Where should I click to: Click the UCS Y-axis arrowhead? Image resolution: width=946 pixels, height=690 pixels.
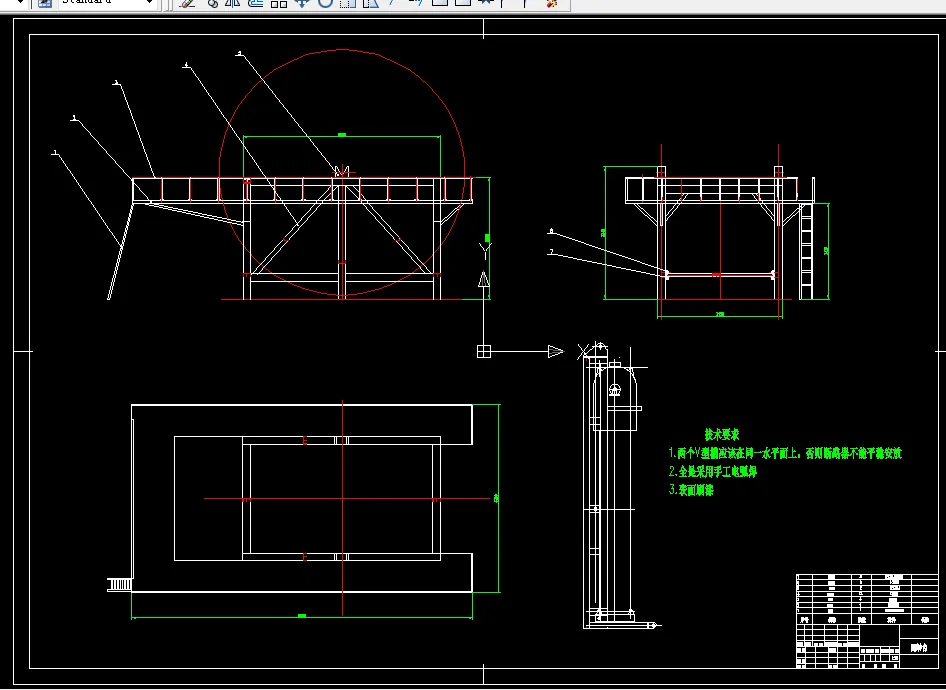483,279
